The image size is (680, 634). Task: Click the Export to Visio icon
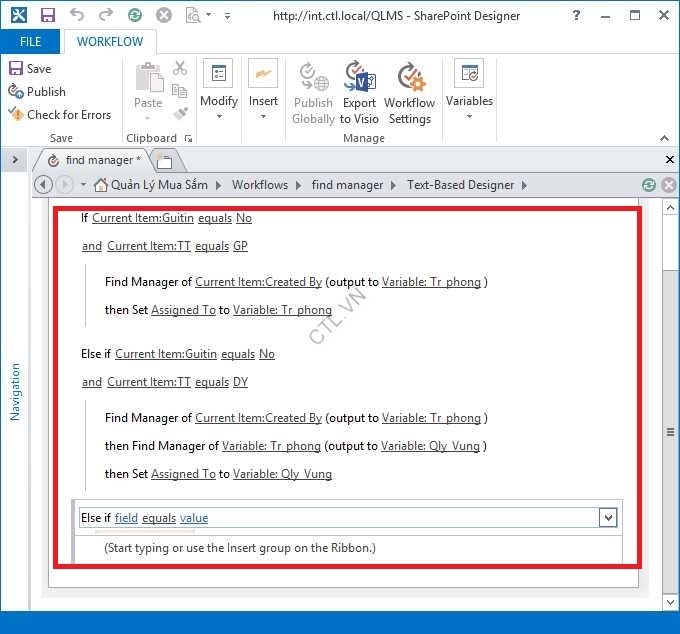(x=359, y=79)
